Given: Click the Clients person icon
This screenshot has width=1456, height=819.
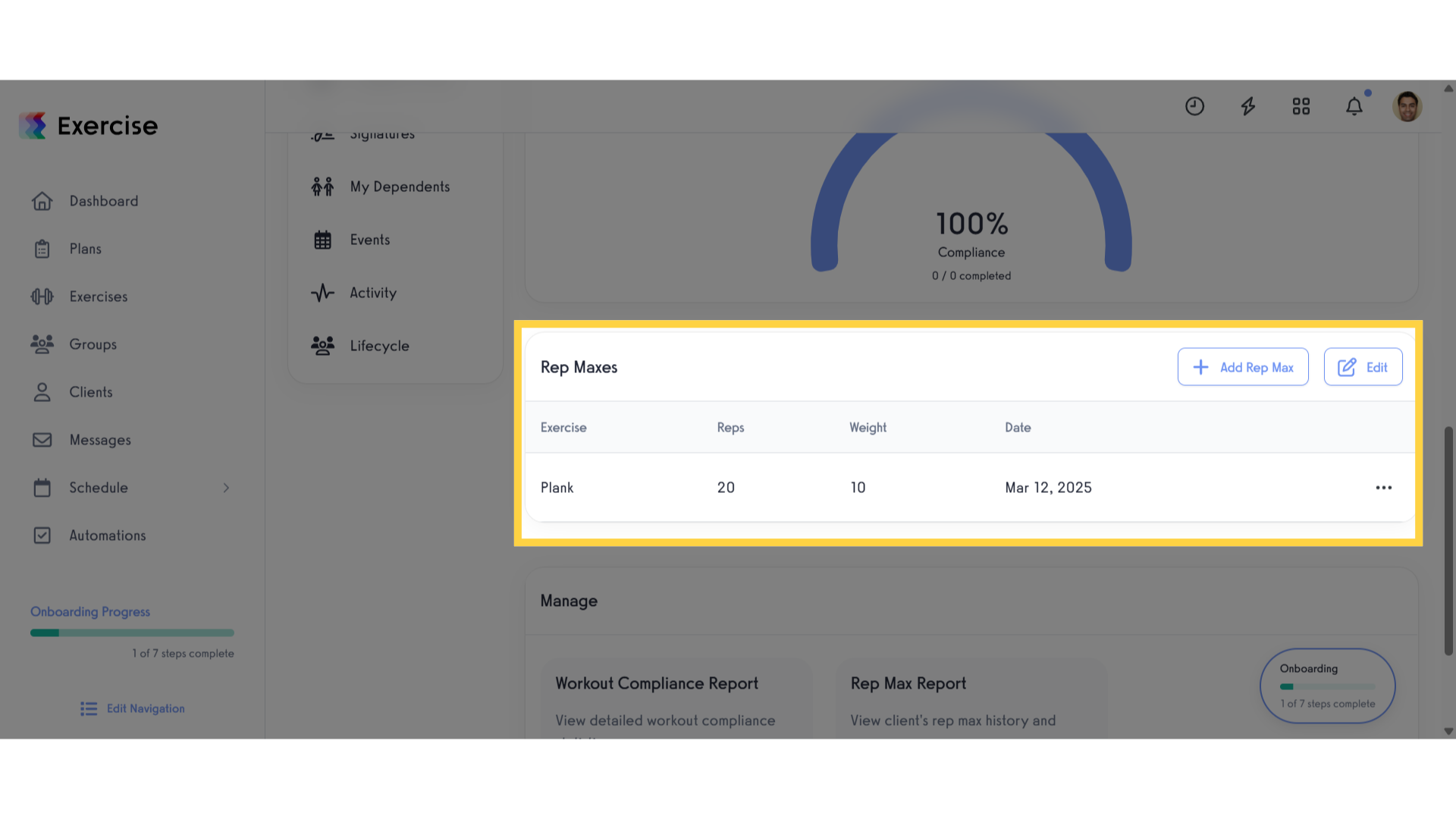Looking at the screenshot, I should [x=42, y=392].
